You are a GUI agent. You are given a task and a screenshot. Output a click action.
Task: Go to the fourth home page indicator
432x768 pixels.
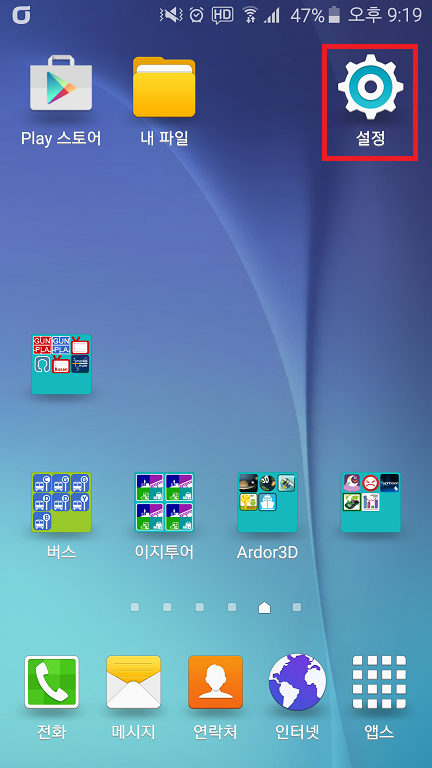[232, 607]
